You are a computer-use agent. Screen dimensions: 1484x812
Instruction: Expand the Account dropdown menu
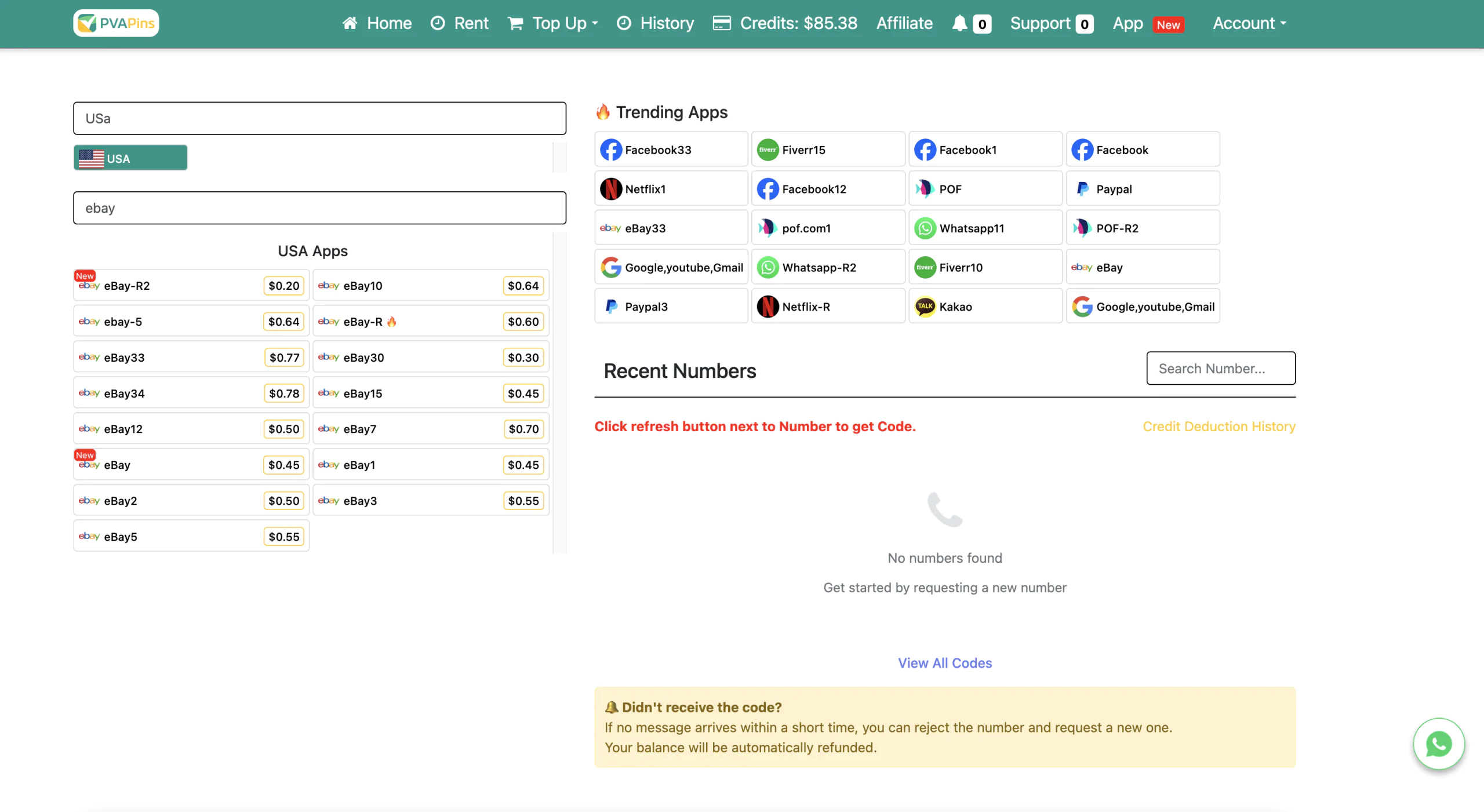(1249, 23)
